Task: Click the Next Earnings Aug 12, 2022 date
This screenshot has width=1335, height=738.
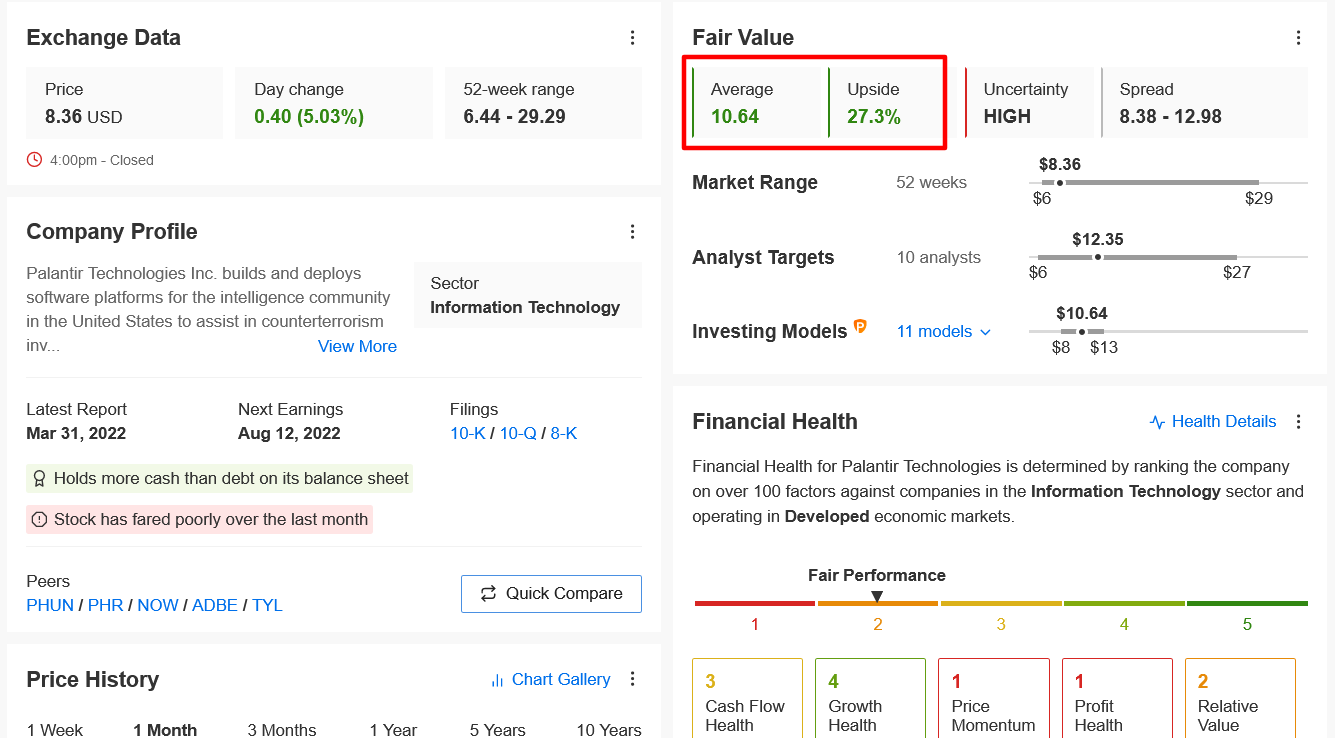Action: point(289,434)
